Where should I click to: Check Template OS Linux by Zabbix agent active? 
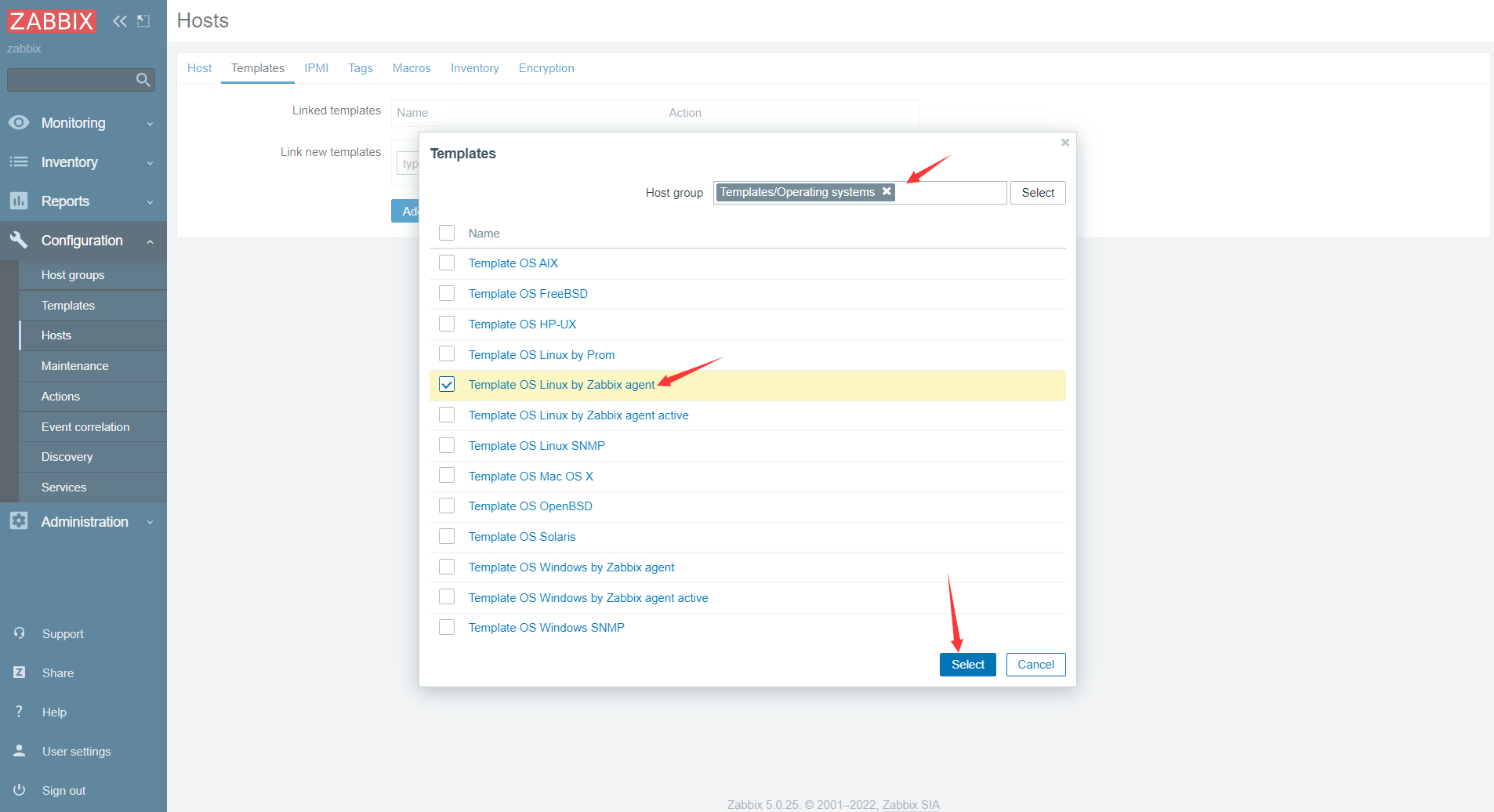[447, 415]
